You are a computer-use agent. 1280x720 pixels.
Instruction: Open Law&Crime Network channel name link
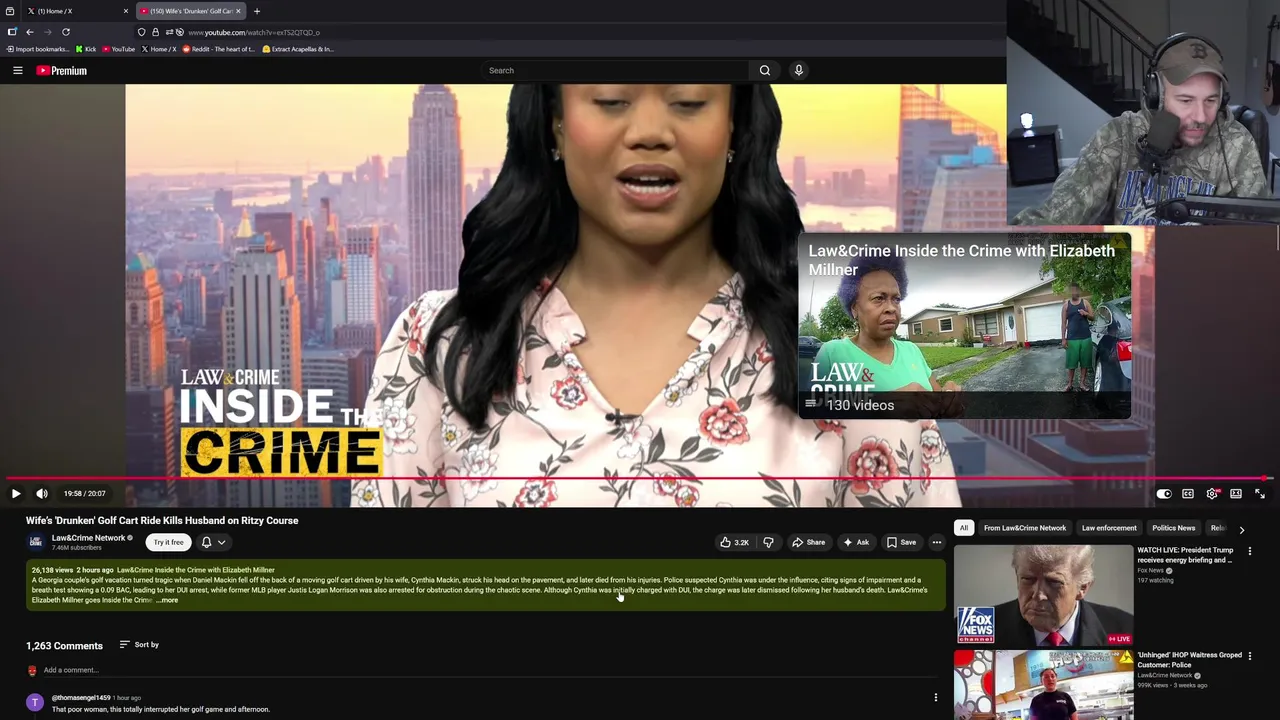tap(88, 538)
